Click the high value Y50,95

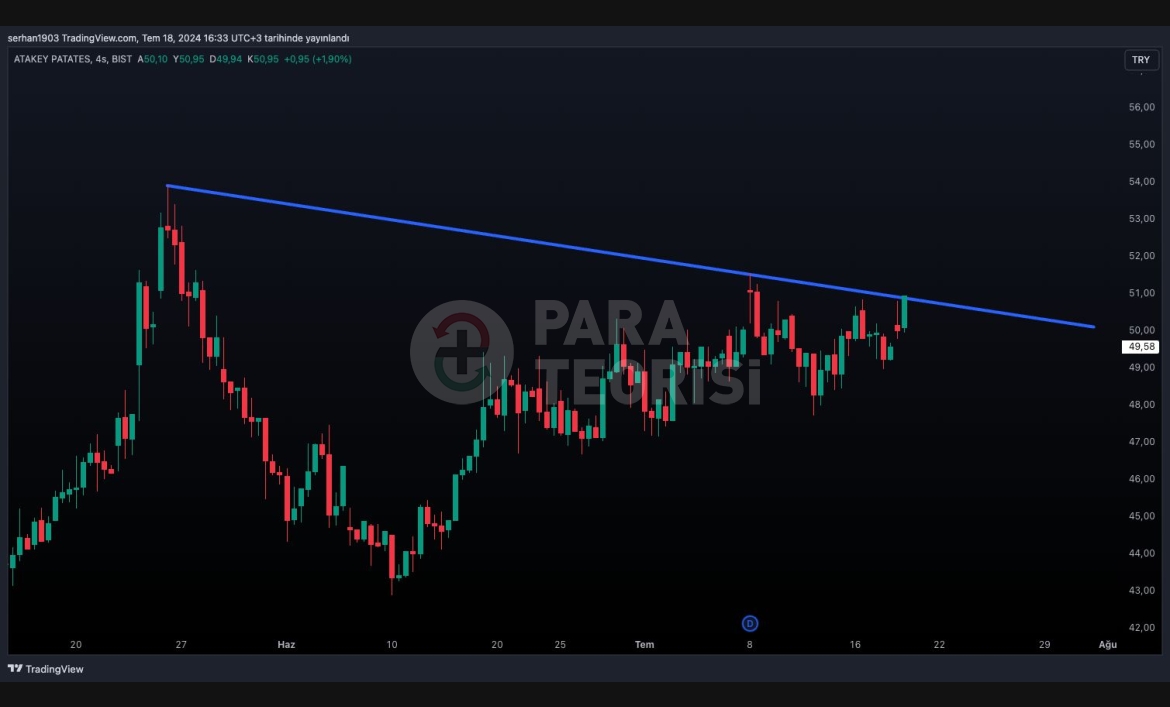coord(188,59)
